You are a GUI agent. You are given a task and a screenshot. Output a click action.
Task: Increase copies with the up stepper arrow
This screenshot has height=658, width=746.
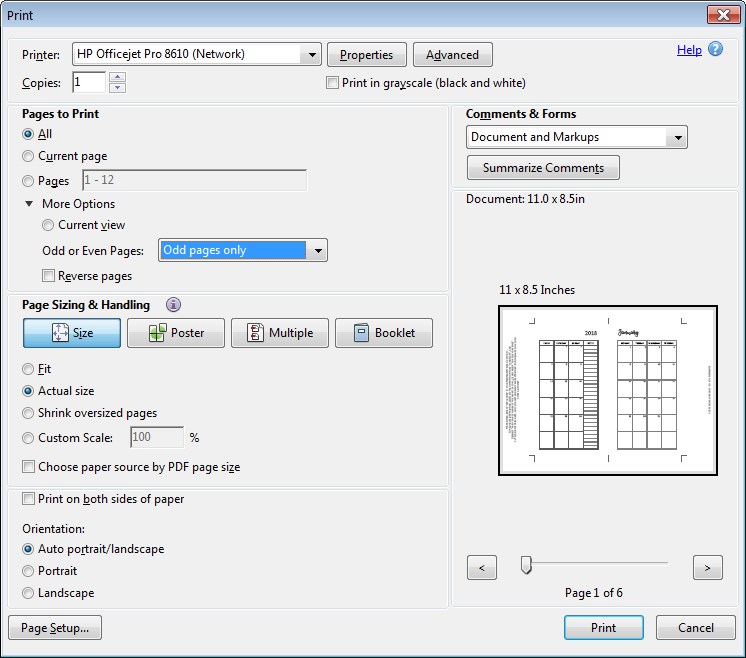point(118,77)
